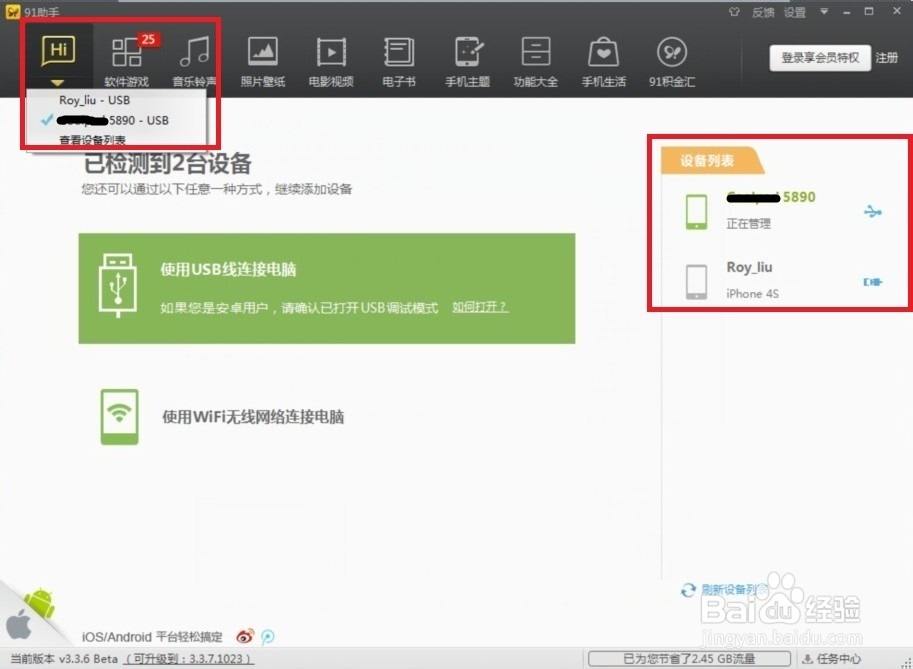
Task: Open the 照片壁纸 photos wallpaper section
Action: point(263,61)
